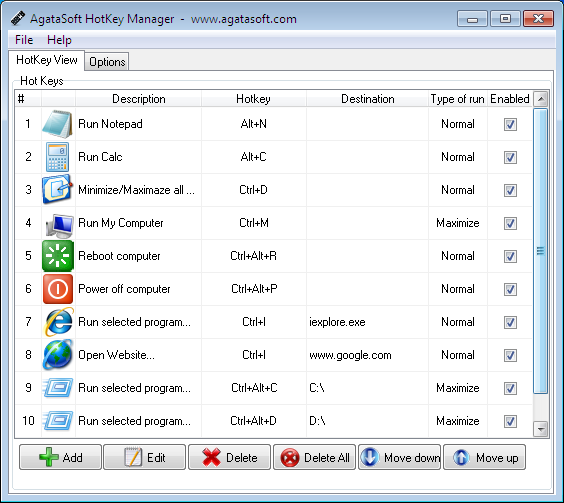Image resolution: width=564 pixels, height=503 pixels.
Task: Uncheck Enabled for the iexplore.exe row
Action: tap(510, 322)
